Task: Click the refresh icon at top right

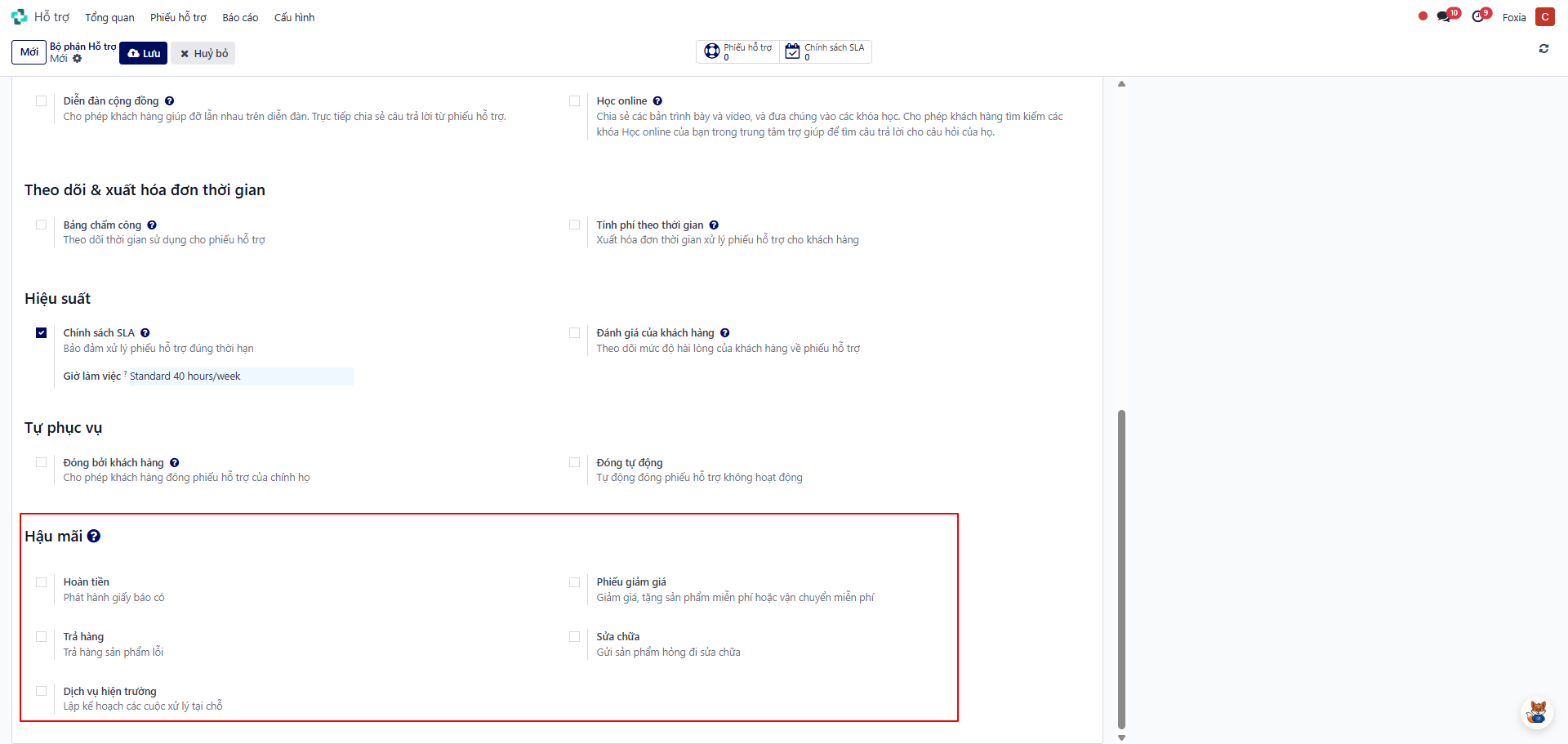Action: (x=1543, y=49)
